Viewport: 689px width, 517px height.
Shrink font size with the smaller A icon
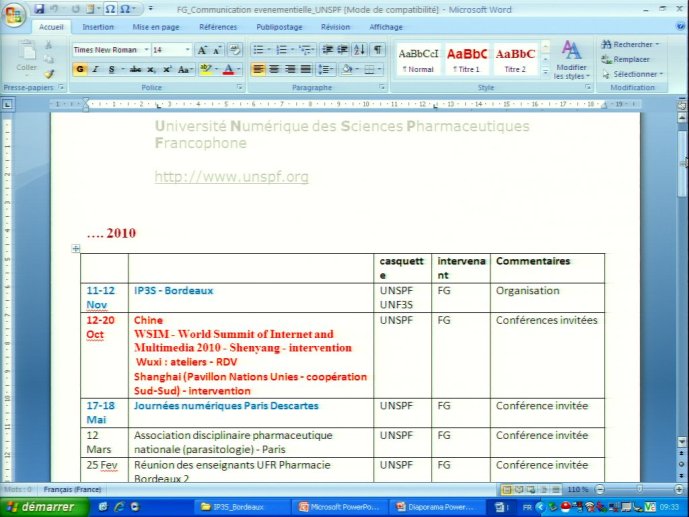click(x=217, y=50)
